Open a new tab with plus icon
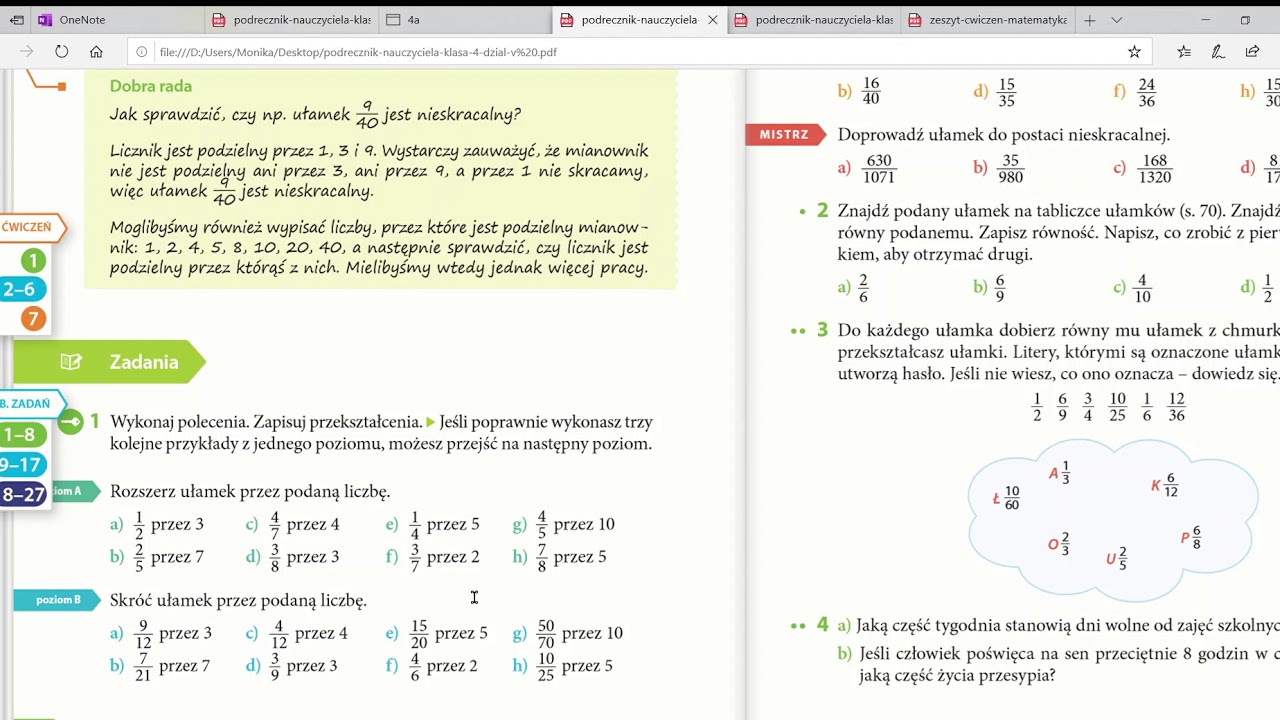 (1090, 20)
